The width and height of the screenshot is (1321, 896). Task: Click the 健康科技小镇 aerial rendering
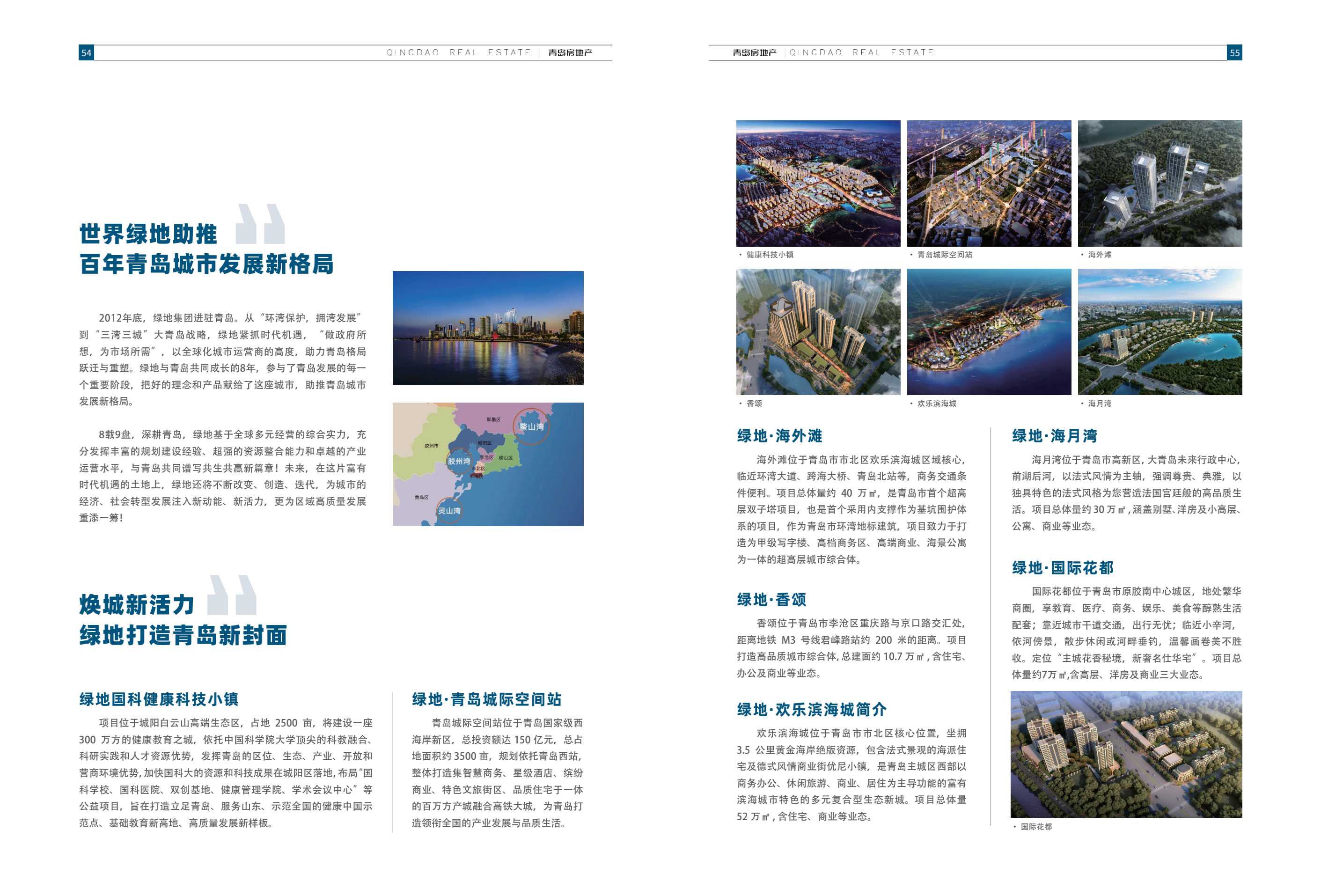tap(818, 183)
